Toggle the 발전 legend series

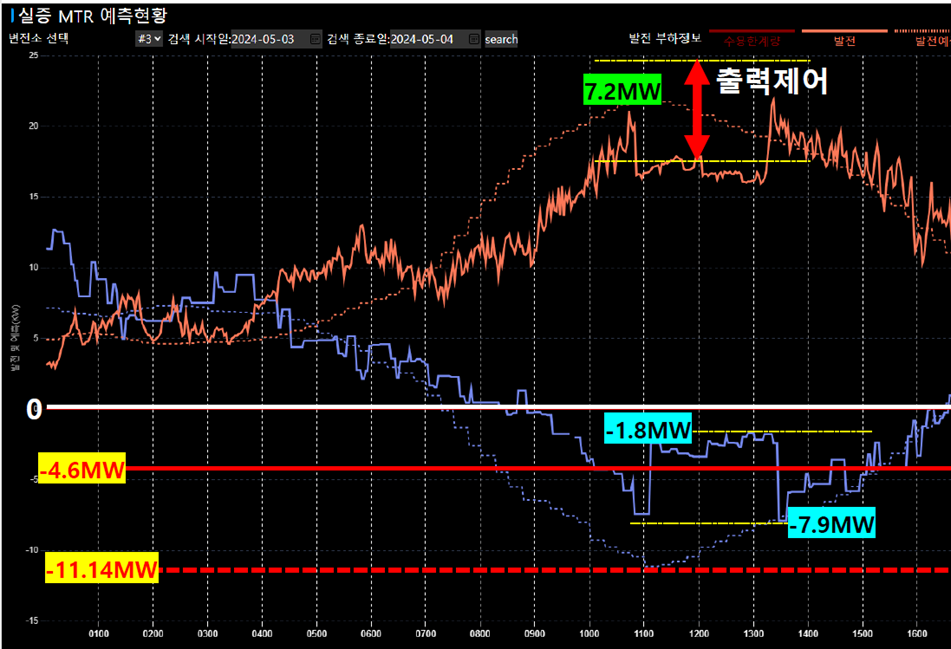(844, 40)
